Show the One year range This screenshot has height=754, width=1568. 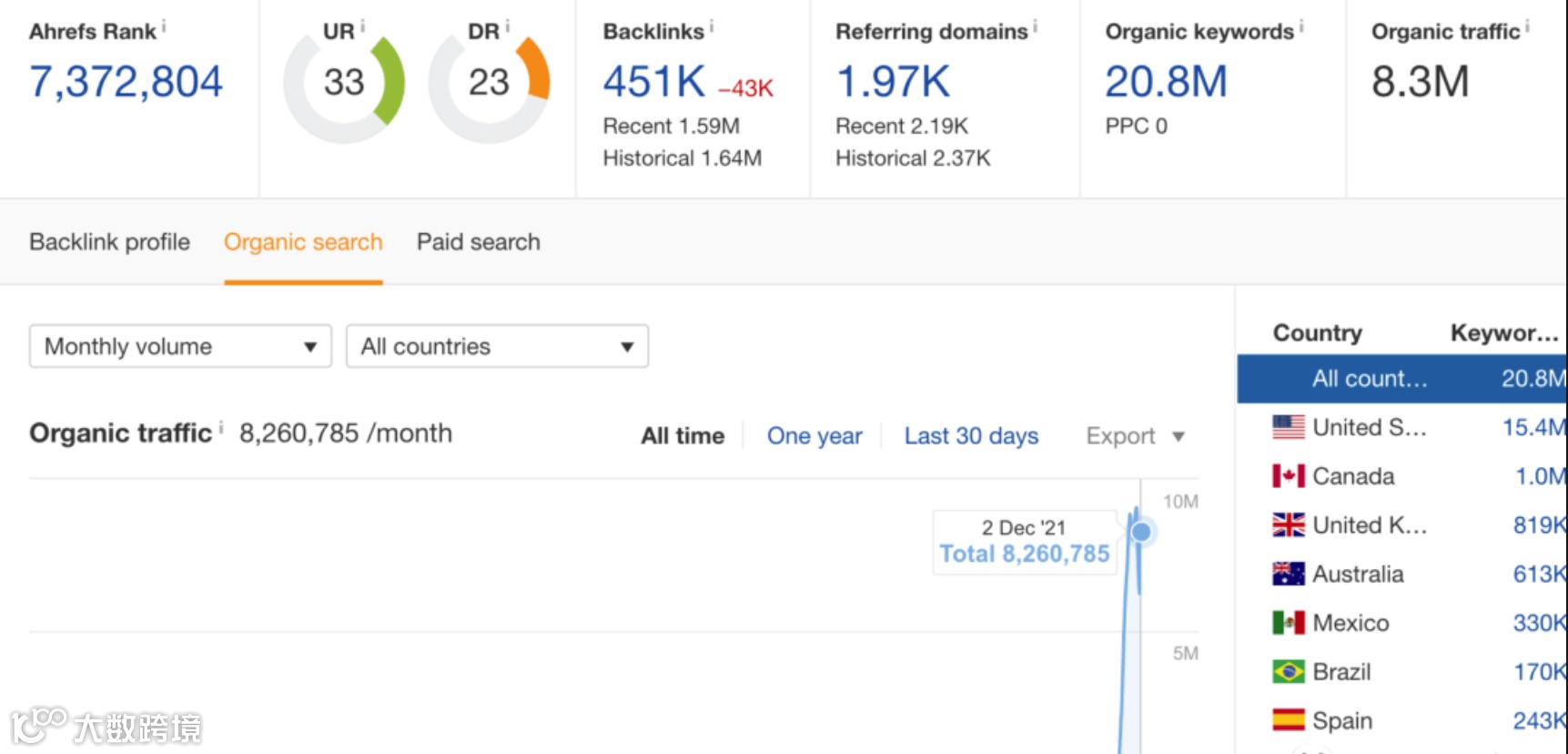[814, 436]
